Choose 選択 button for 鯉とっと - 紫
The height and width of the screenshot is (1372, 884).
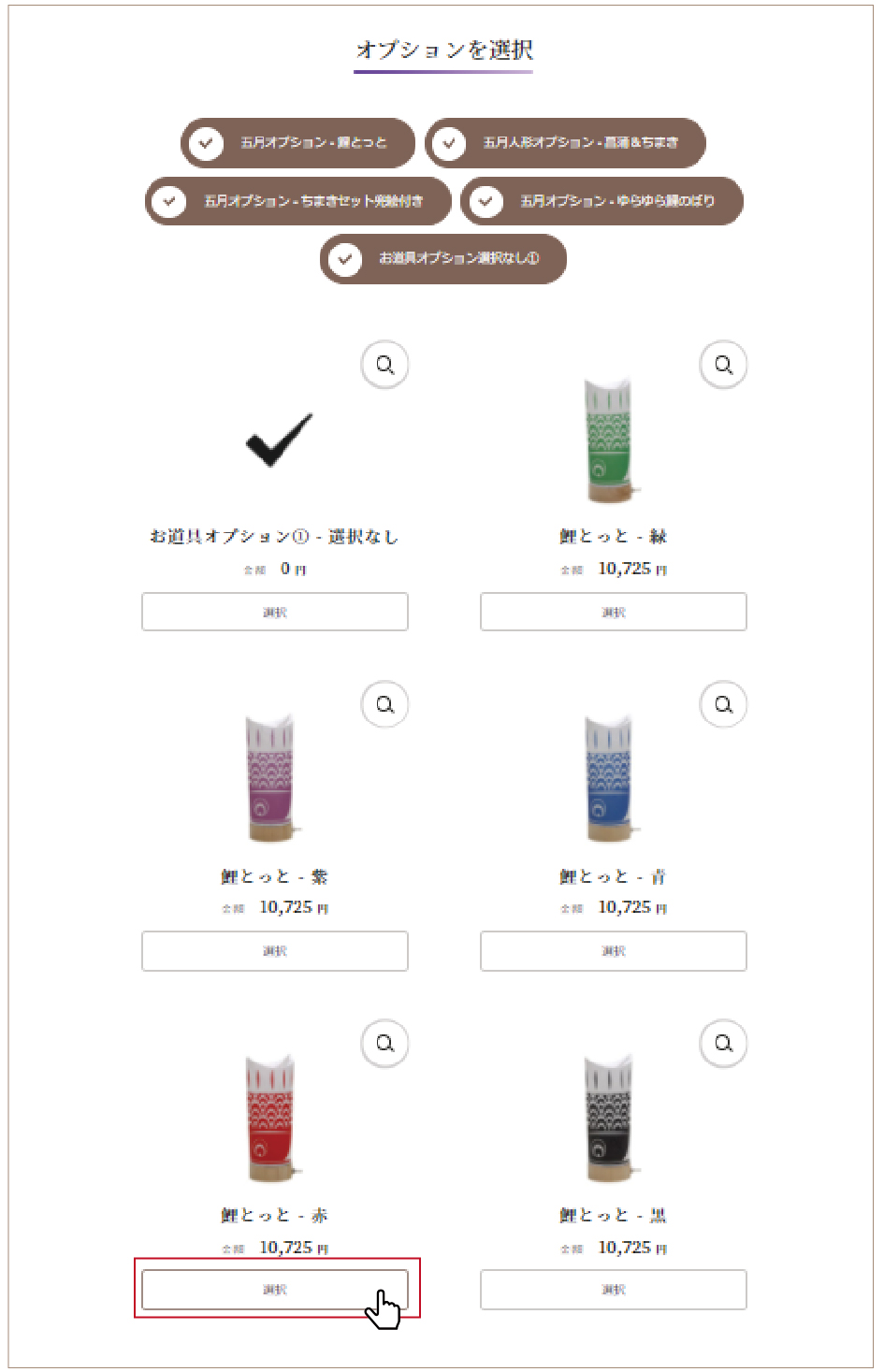tap(275, 951)
